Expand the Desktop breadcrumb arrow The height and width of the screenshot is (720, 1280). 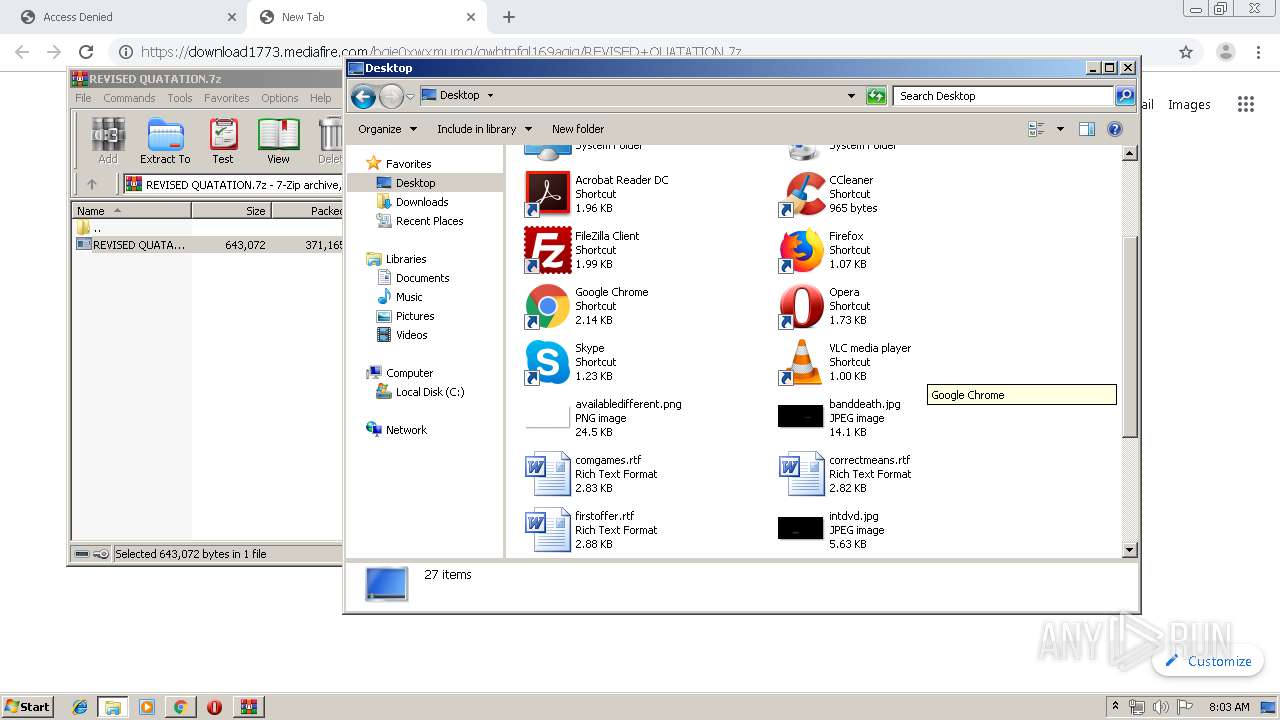pos(490,96)
